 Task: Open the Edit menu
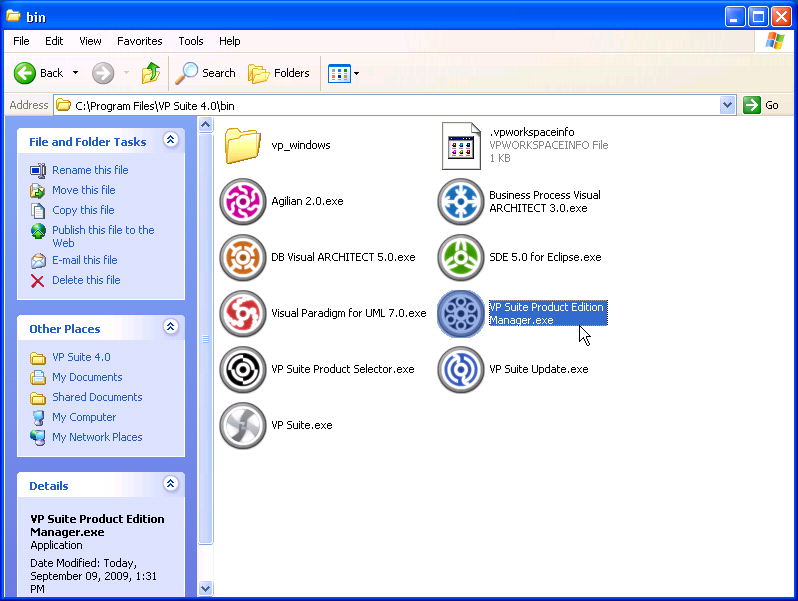tap(54, 41)
